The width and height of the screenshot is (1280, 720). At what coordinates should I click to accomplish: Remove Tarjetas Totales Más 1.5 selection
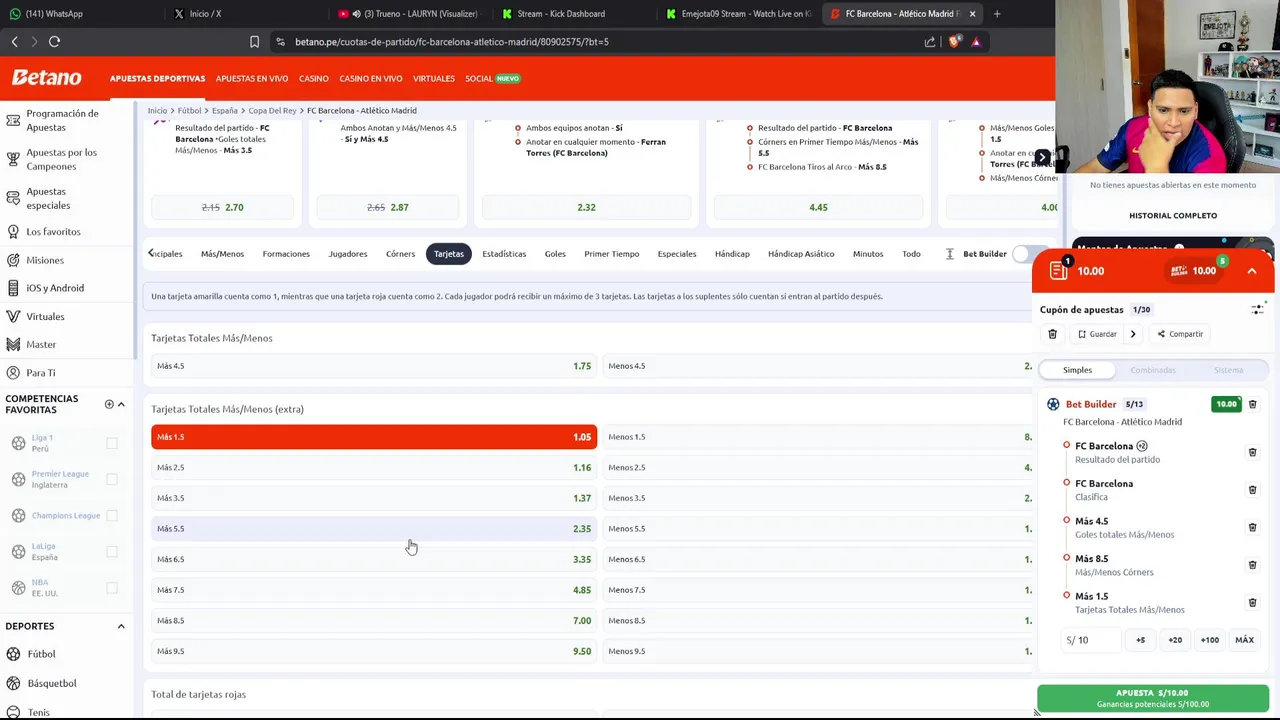1252,602
